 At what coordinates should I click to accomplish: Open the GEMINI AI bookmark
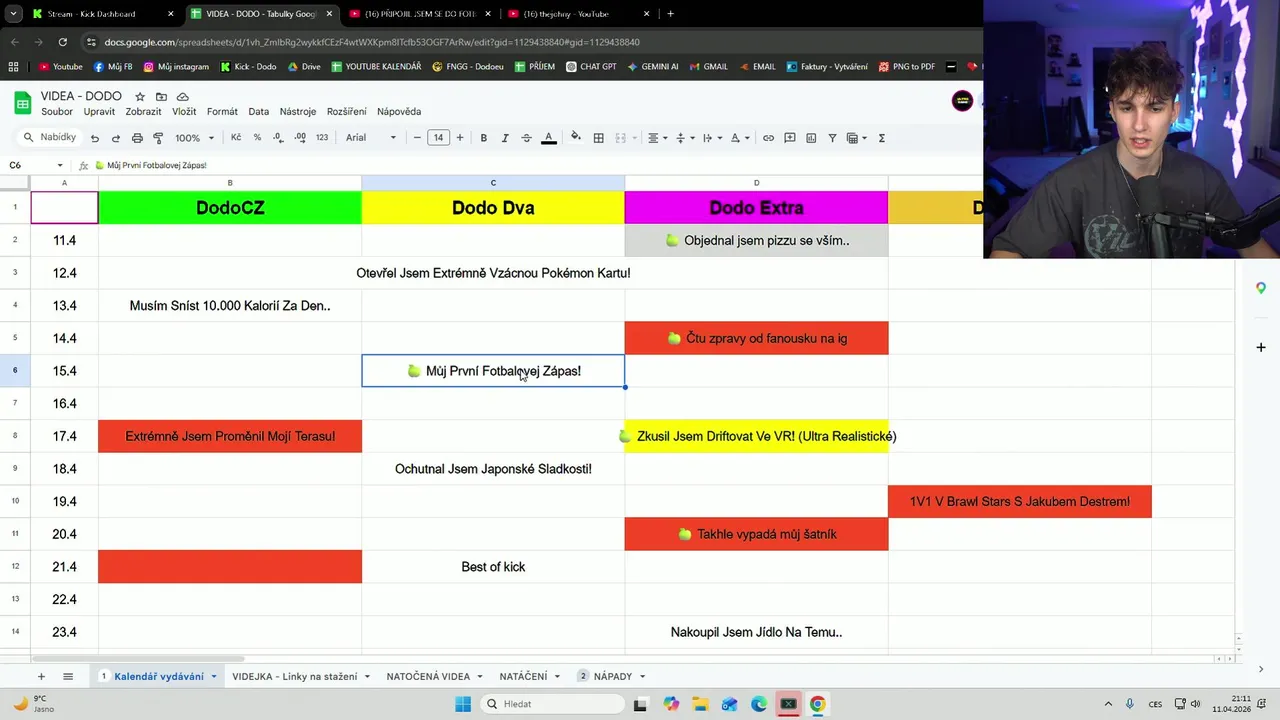(x=653, y=67)
